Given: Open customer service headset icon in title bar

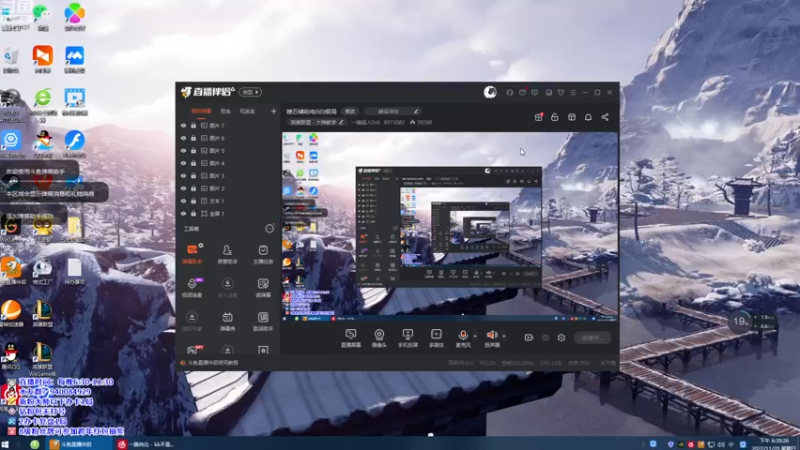Looking at the screenshot, I should (x=510, y=92).
